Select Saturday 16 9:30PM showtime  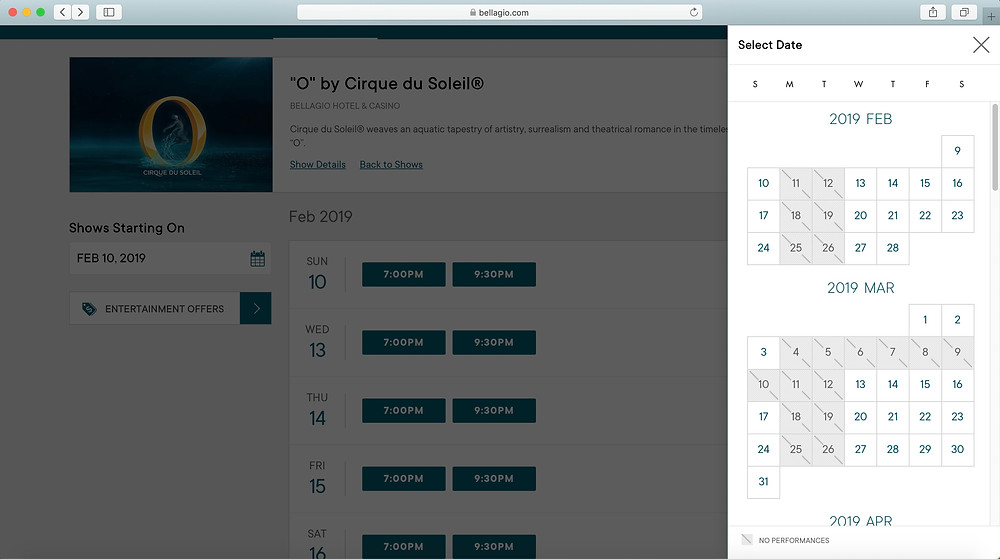tap(494, 546)
